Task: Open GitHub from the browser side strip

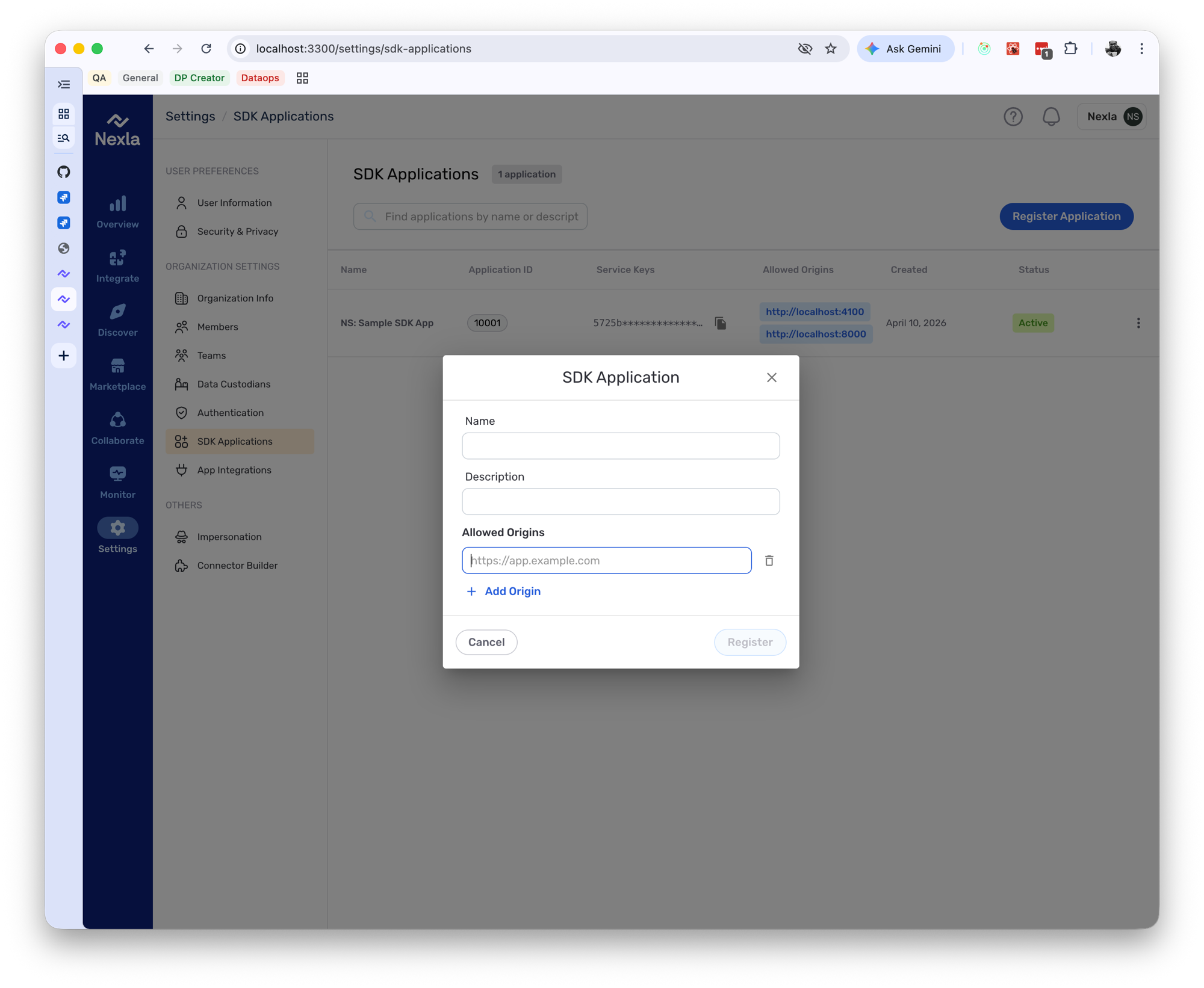Action: [64, 171]
